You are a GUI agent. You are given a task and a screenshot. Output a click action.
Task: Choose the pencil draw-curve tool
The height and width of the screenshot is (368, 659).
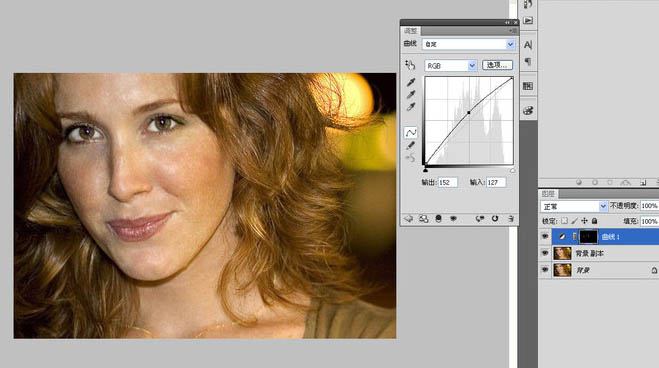[x=411, y=145]
